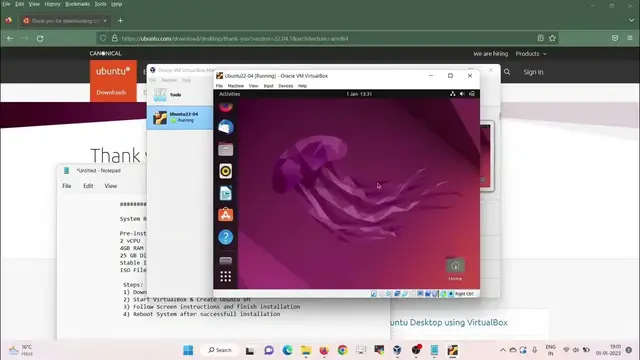Open the Help menu of the VM window
Screen dimensions: 640x360
point(302,86)
